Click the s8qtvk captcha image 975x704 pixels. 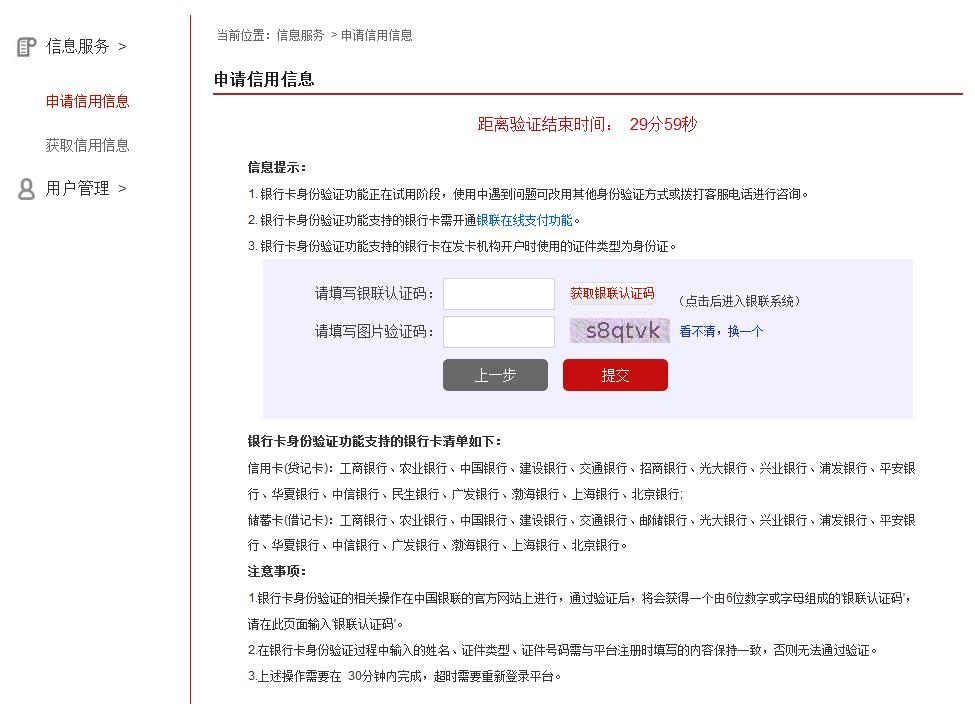[619, 329]
